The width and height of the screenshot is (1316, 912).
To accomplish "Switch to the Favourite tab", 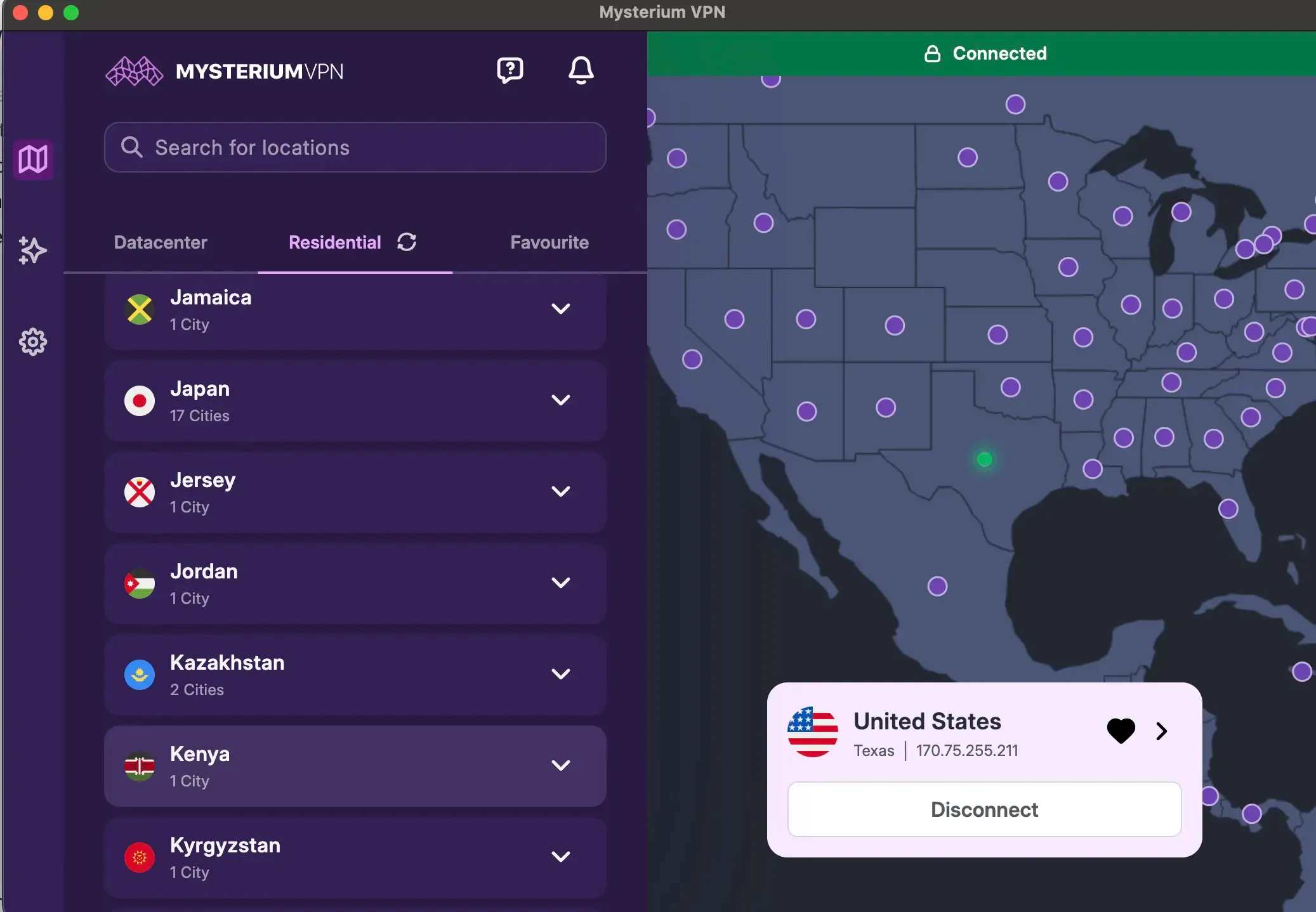I will (x=549, y=242).
